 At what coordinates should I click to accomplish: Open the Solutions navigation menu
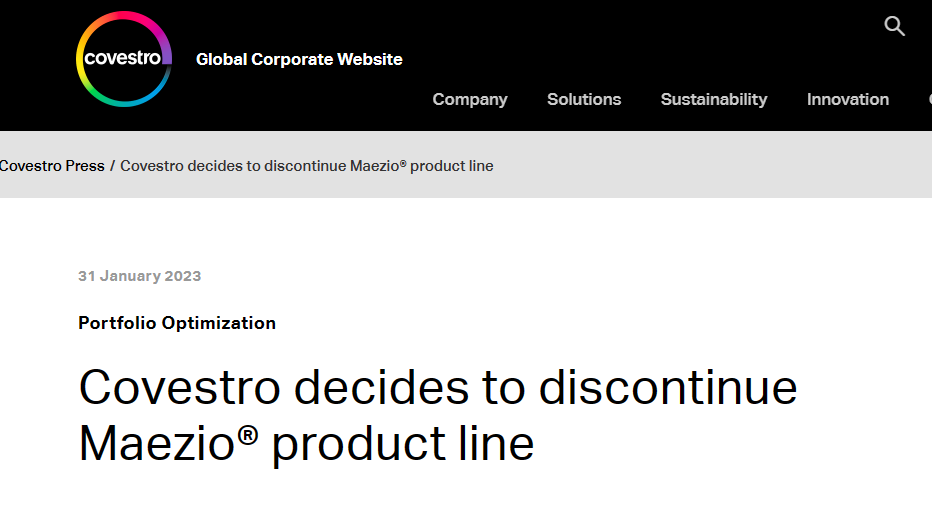[584, 99]
